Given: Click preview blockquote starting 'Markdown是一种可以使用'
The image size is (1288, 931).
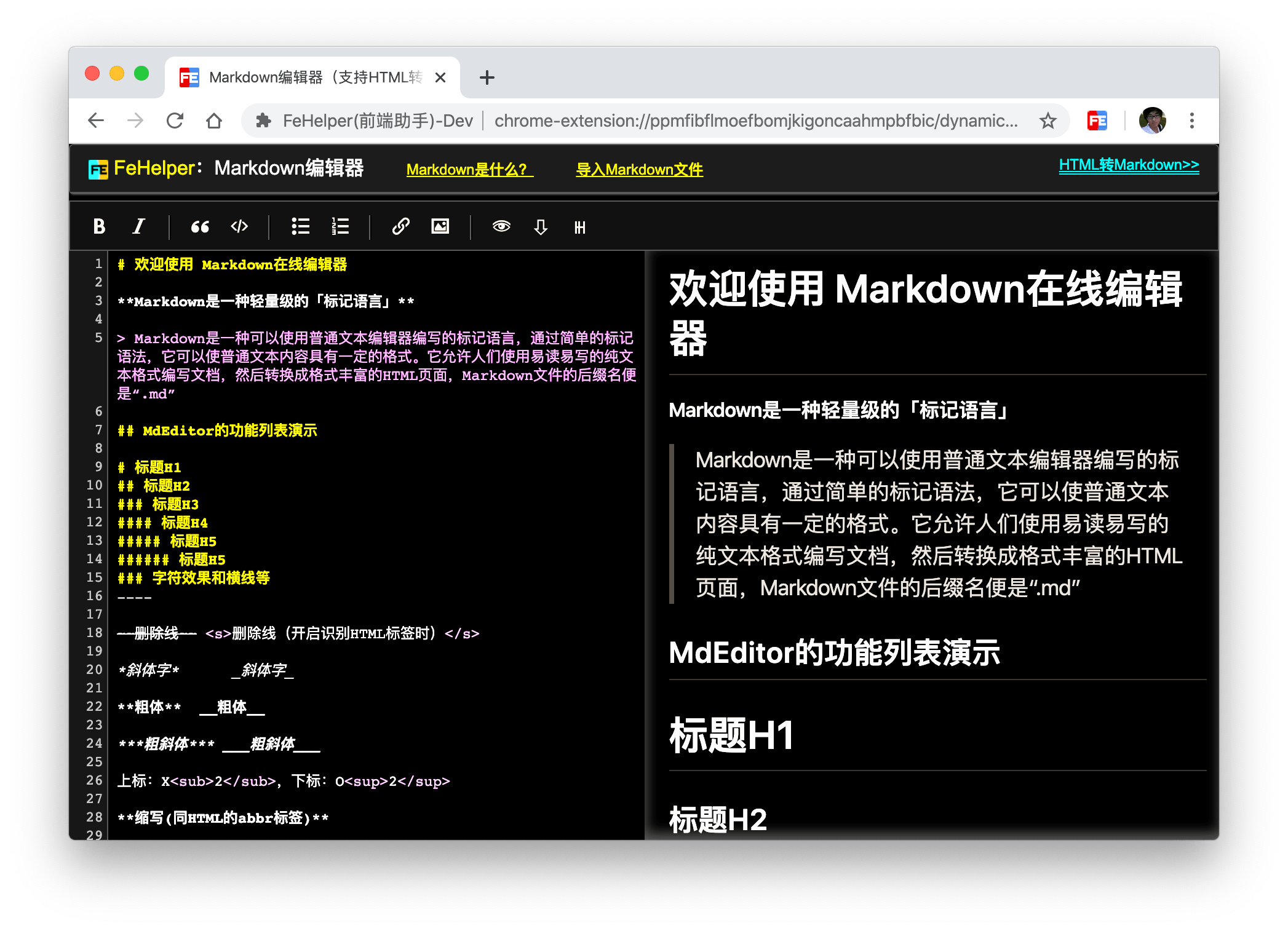Looking at the screenshot, I should click(939, 524).
